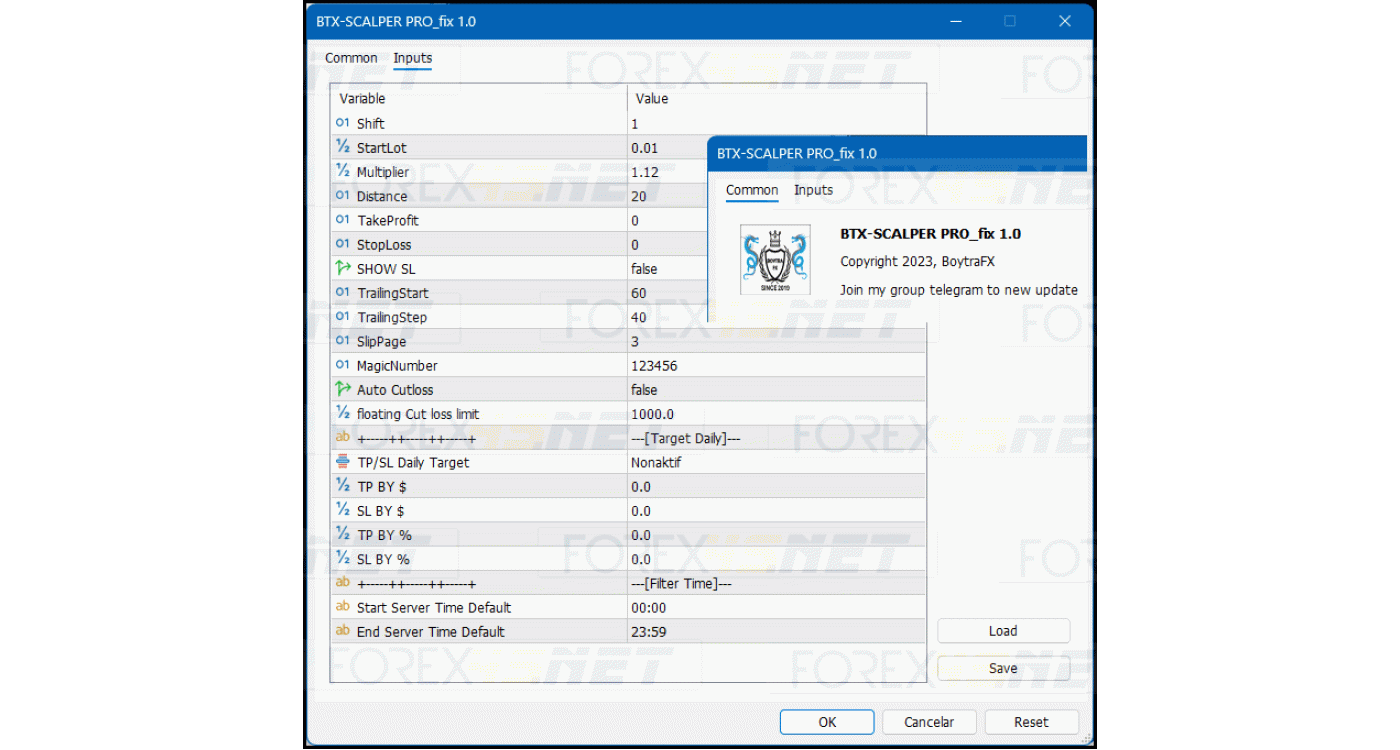Load a saved input preset

[1003, 631]
